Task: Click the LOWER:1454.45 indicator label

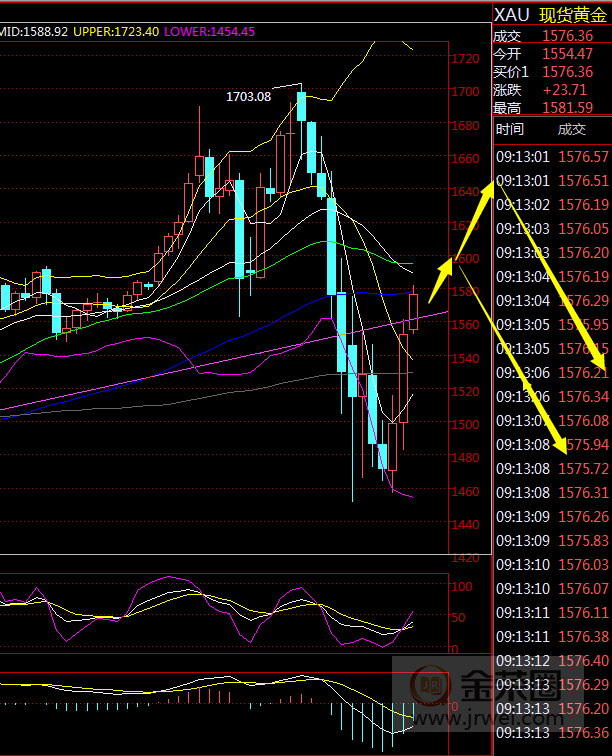Action: click(210, 32)
